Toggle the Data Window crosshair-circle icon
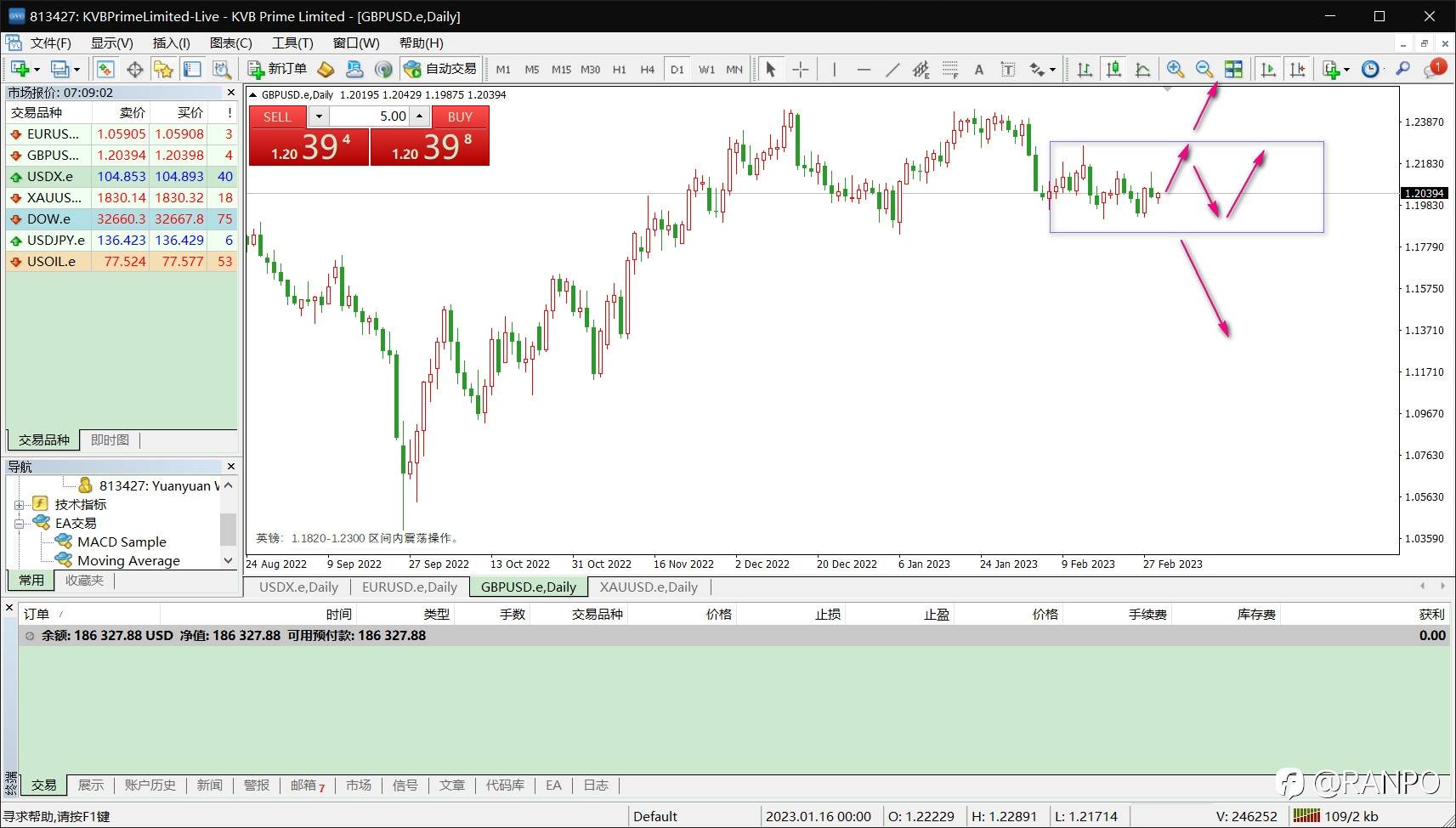The image size is (1456, 828). pos(134,69)
